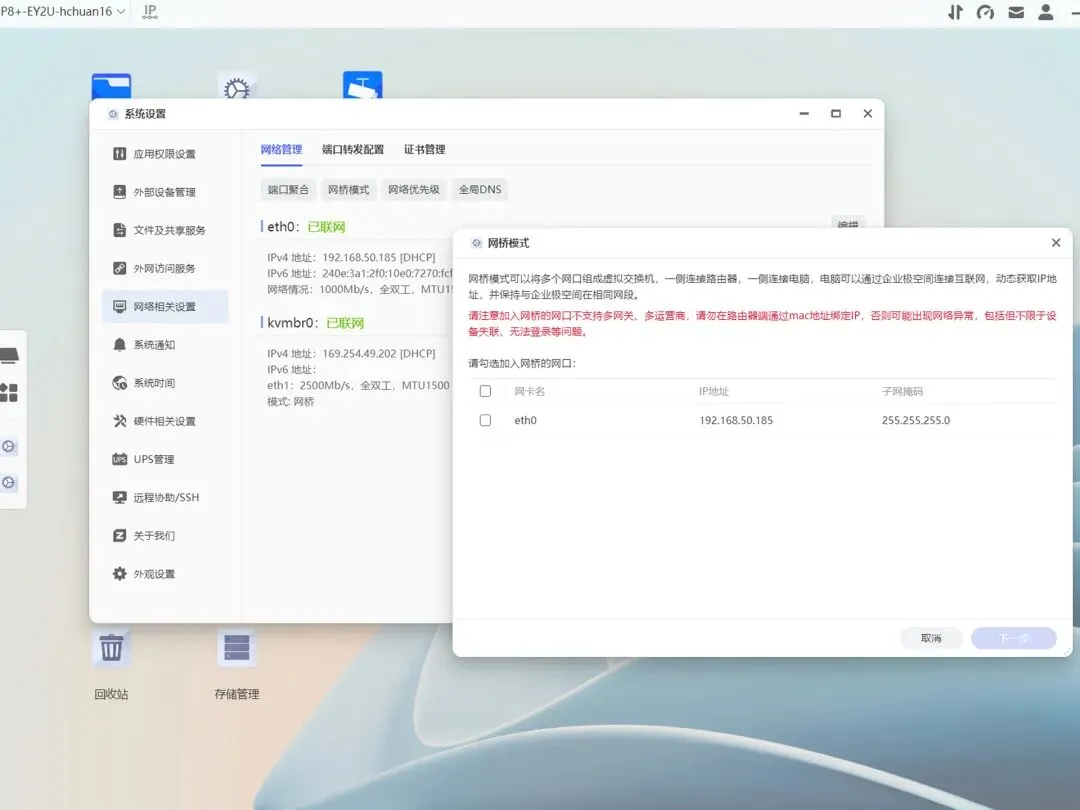Open the blue folder desktop icon
The width and height of the screenshot is (1080, 810).
tap(112, 87)
